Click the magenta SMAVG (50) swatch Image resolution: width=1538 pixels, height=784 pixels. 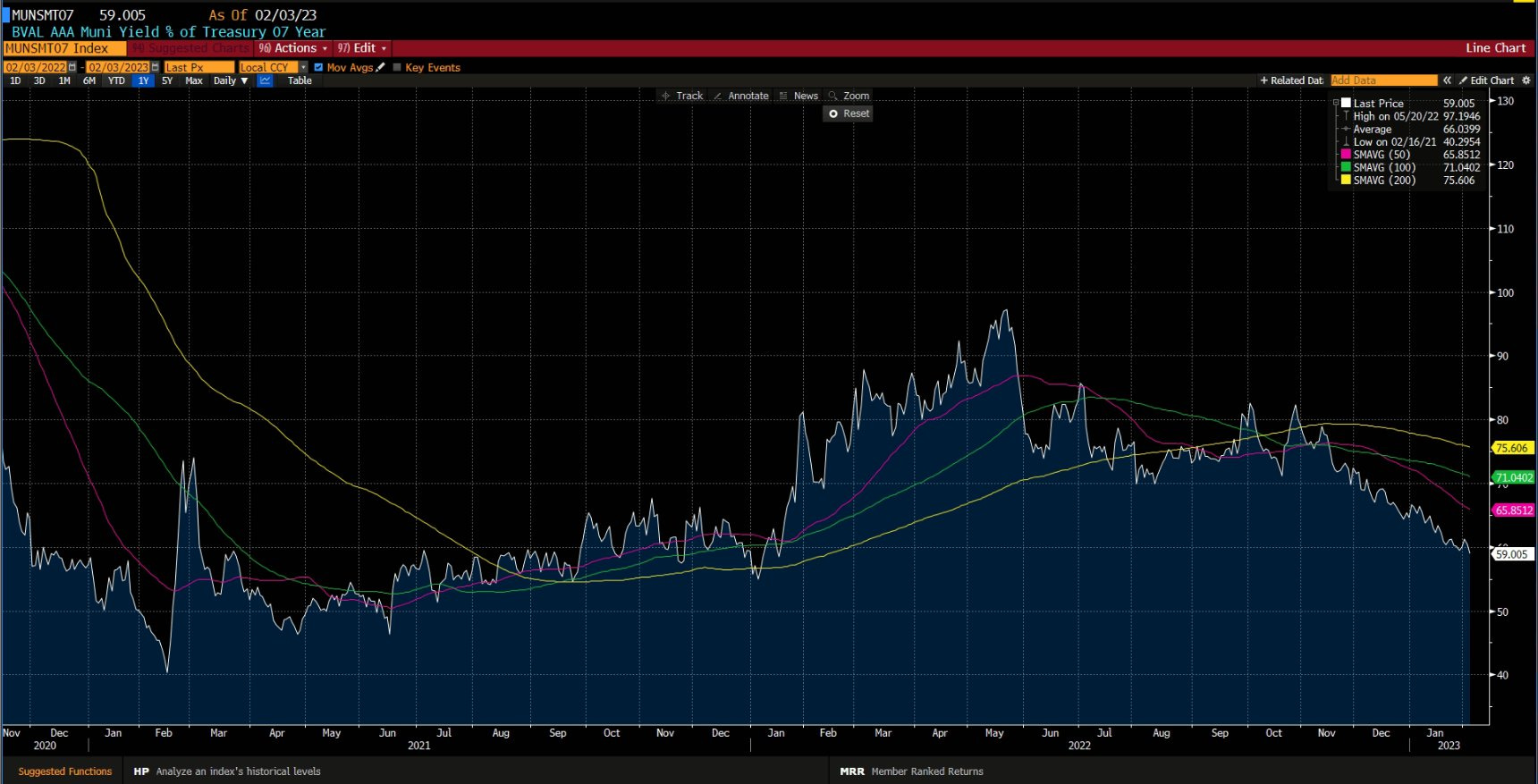pyautogui.click(x=1346, y=155)
